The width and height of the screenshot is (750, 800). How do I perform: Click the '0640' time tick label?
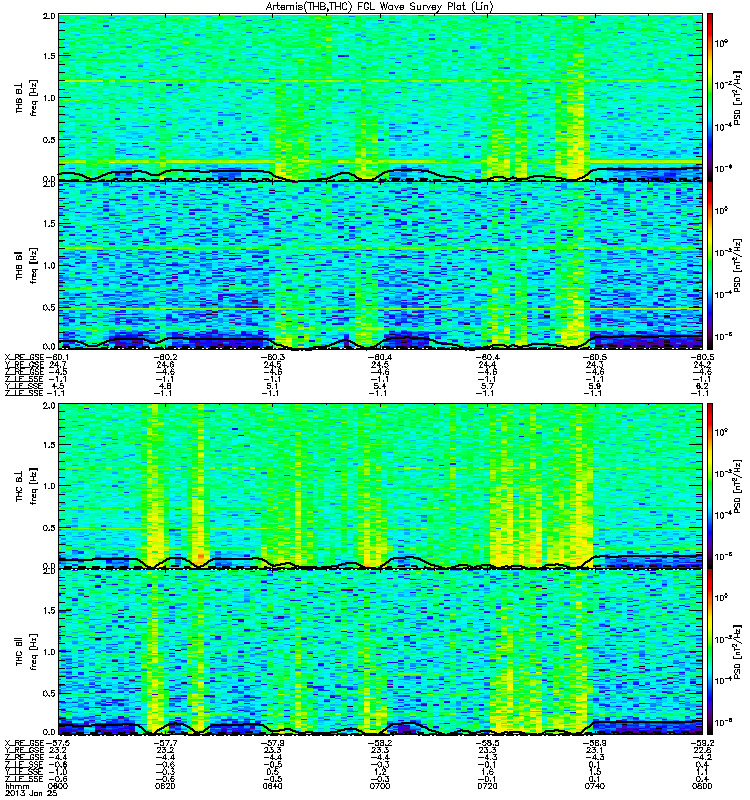tap(273, 786)
